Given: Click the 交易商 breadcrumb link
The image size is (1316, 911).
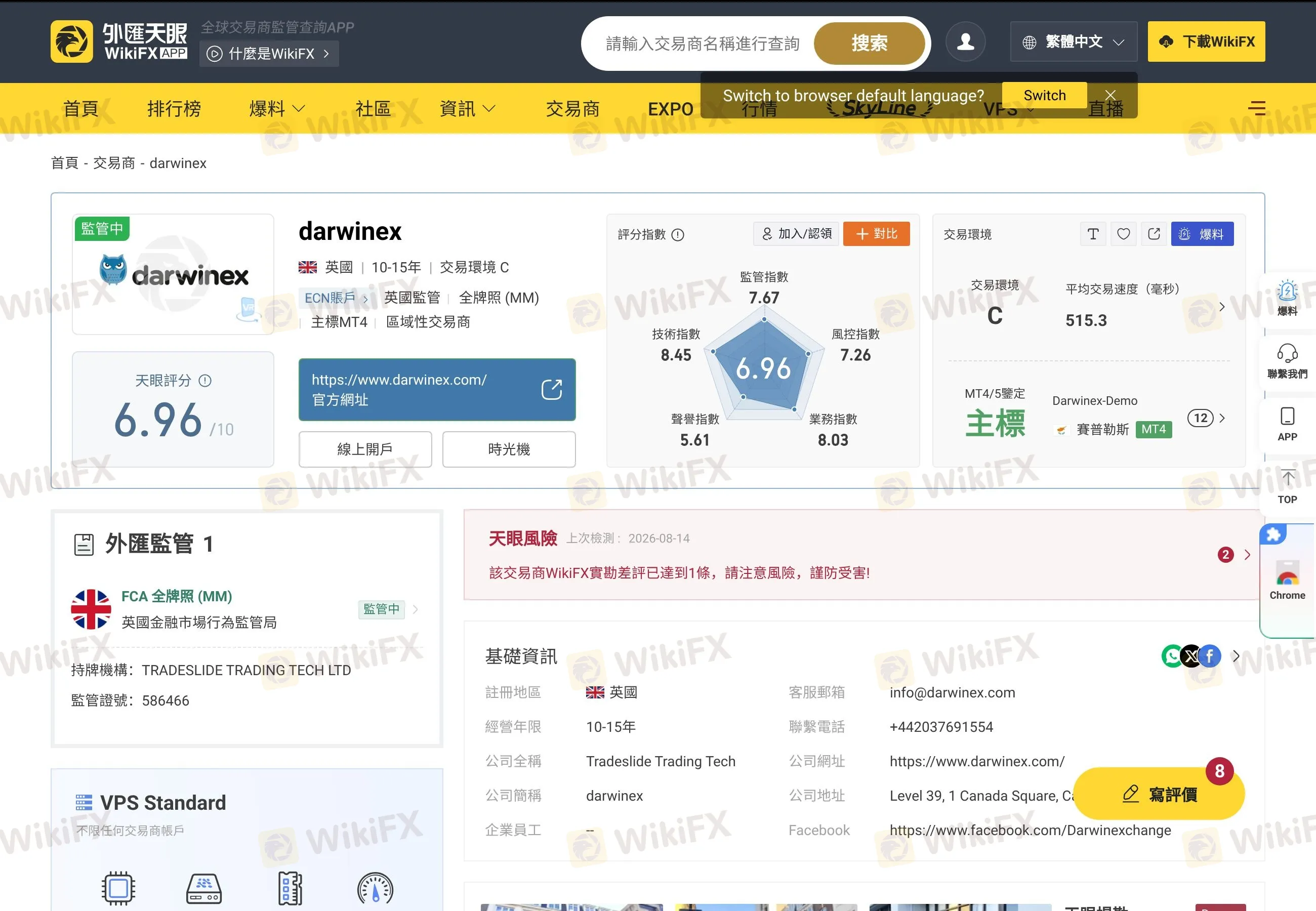Looking at the screenshot, I should pyautogui.click(x=114, y=163).
